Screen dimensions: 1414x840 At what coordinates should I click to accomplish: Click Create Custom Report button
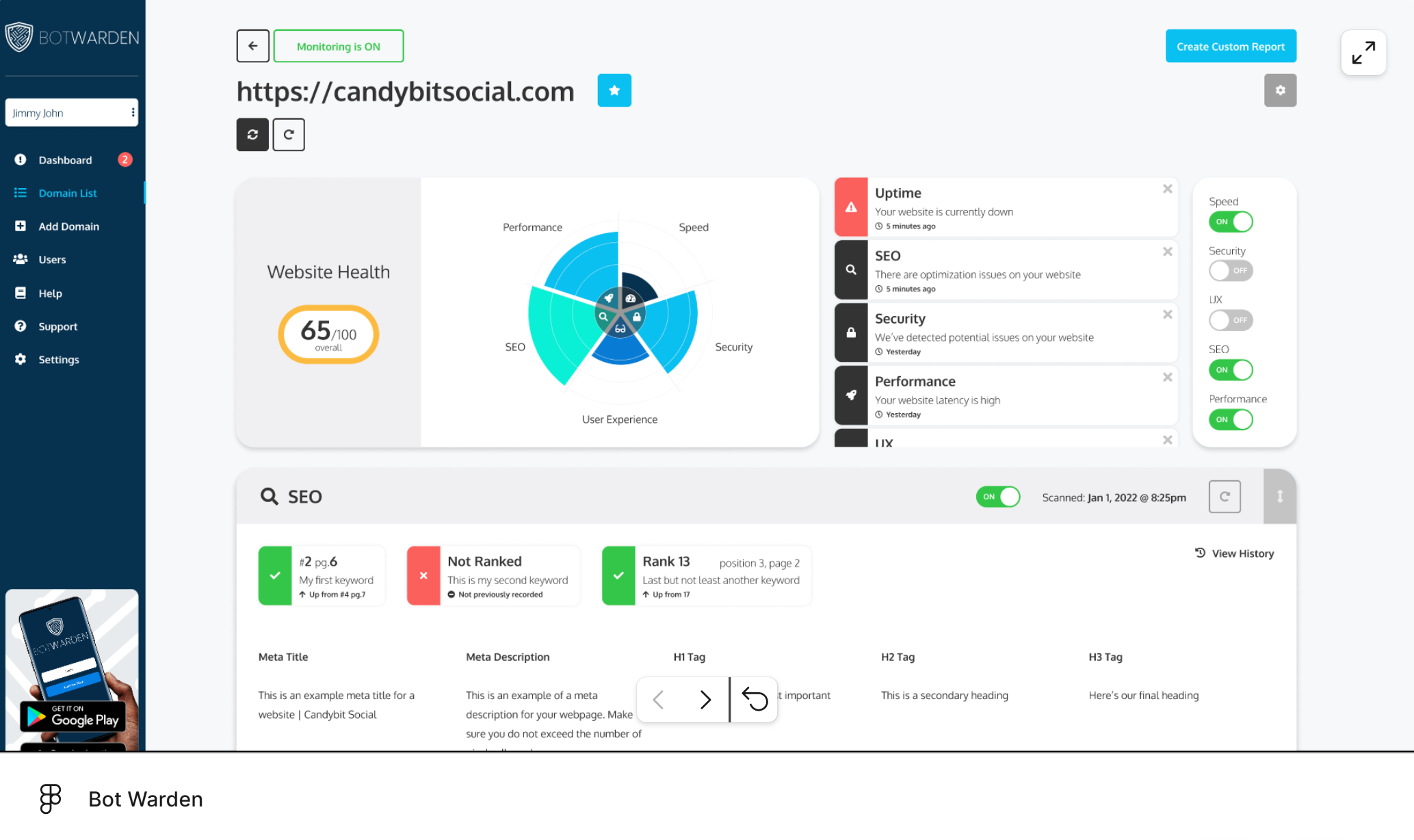click(x=1230, y=46)
